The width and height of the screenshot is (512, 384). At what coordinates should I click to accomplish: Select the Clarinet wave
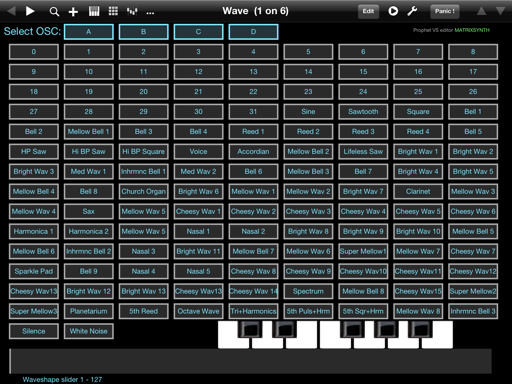tap(418, 192)
